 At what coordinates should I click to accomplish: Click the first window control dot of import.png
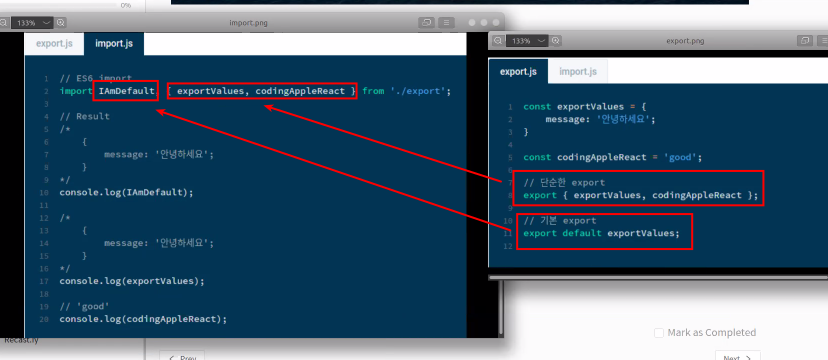tap(472, 23)
